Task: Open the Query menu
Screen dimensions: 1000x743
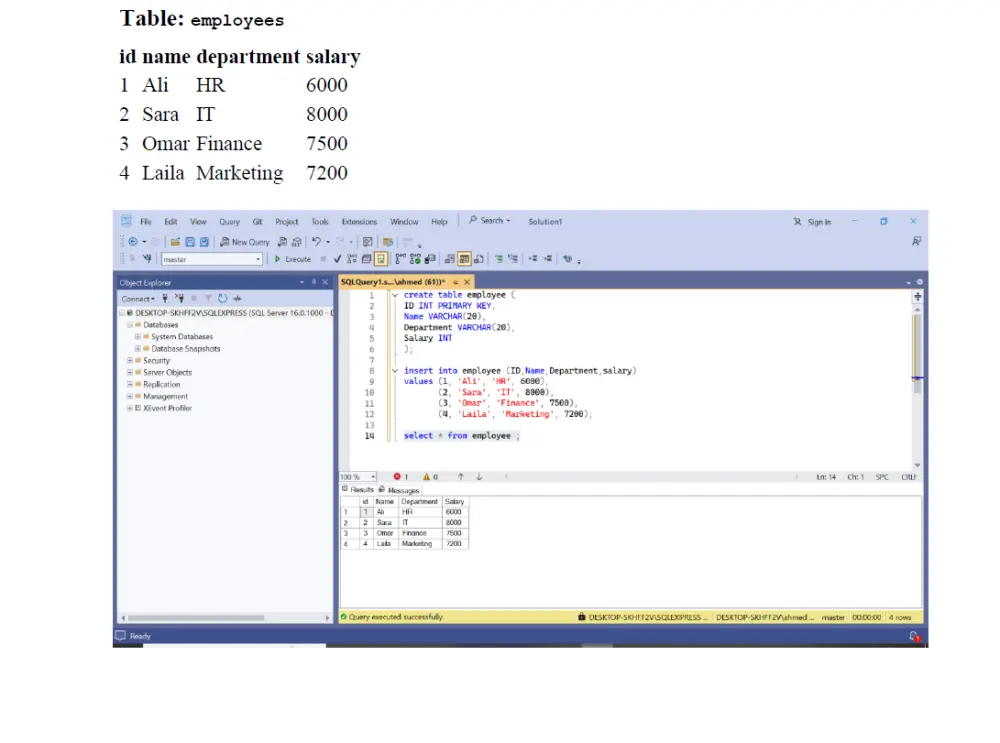Action: 229,222
